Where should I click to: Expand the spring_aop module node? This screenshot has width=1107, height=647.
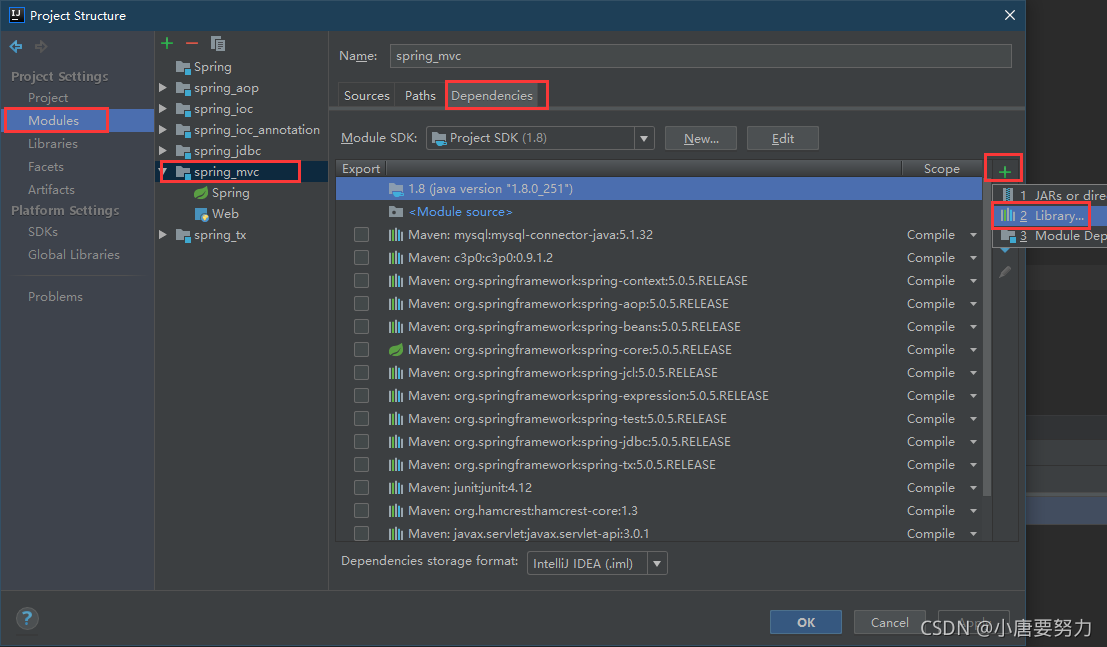click(163, 88)
